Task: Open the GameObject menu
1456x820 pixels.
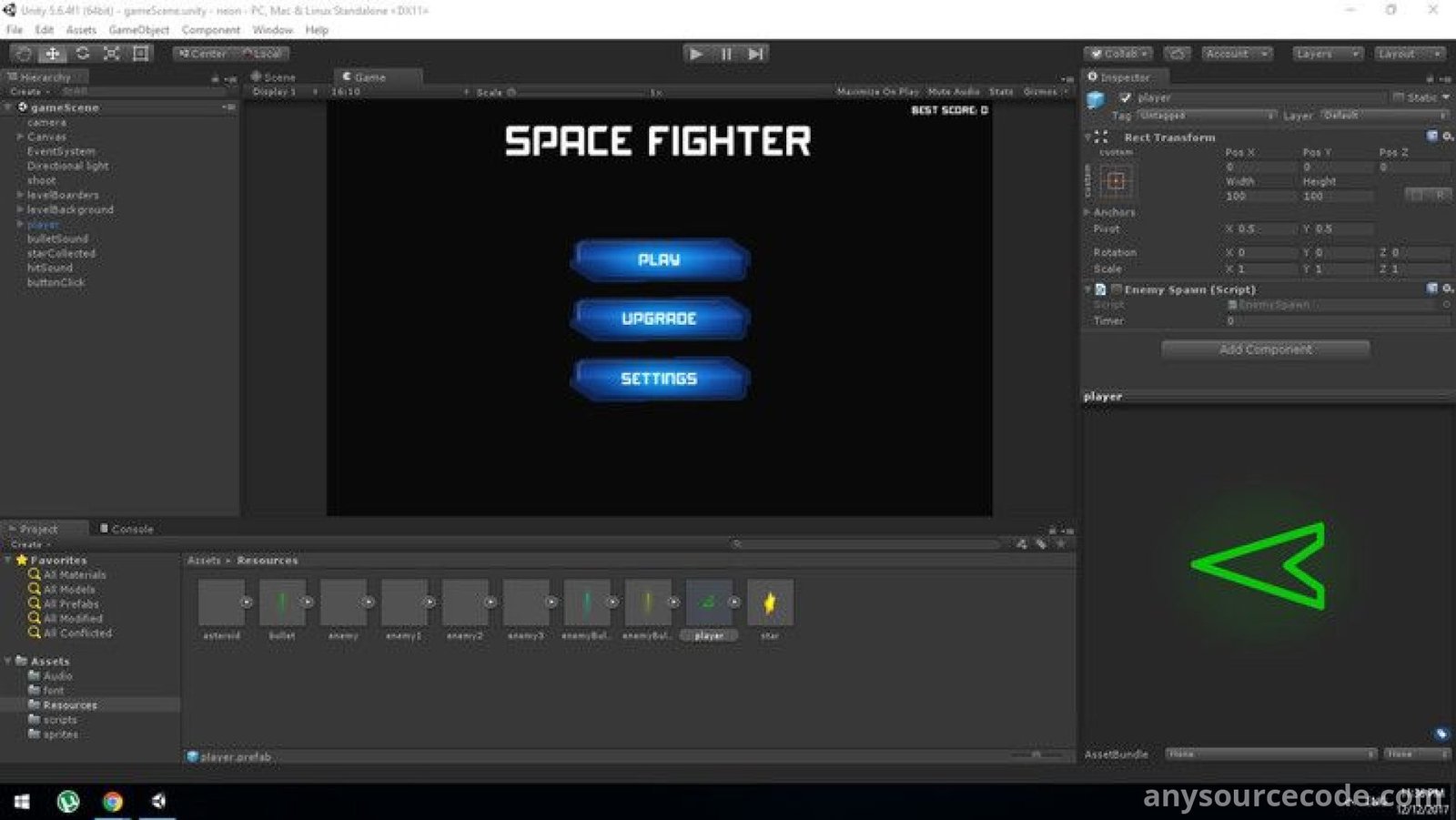Action: point(138,30)
